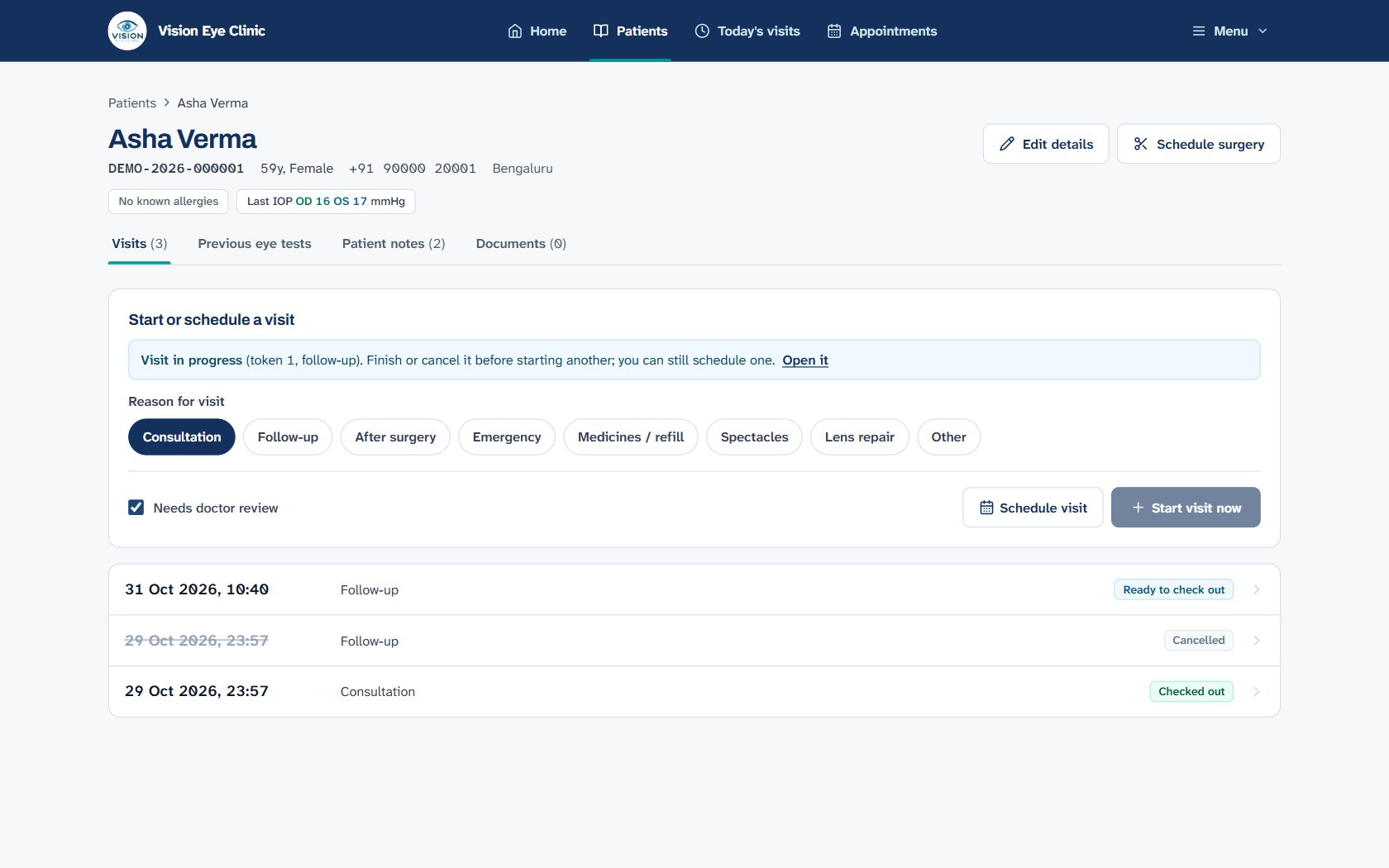Open the Cancelled visit row chevron
The width and height of the screenshot is (1389, 868).
1257,641
